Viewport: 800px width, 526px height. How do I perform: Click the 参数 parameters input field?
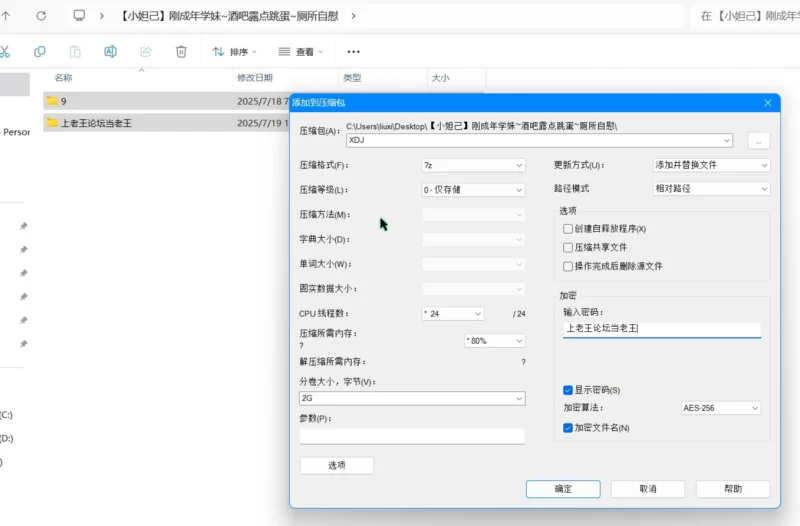click(x=412, y=436)
